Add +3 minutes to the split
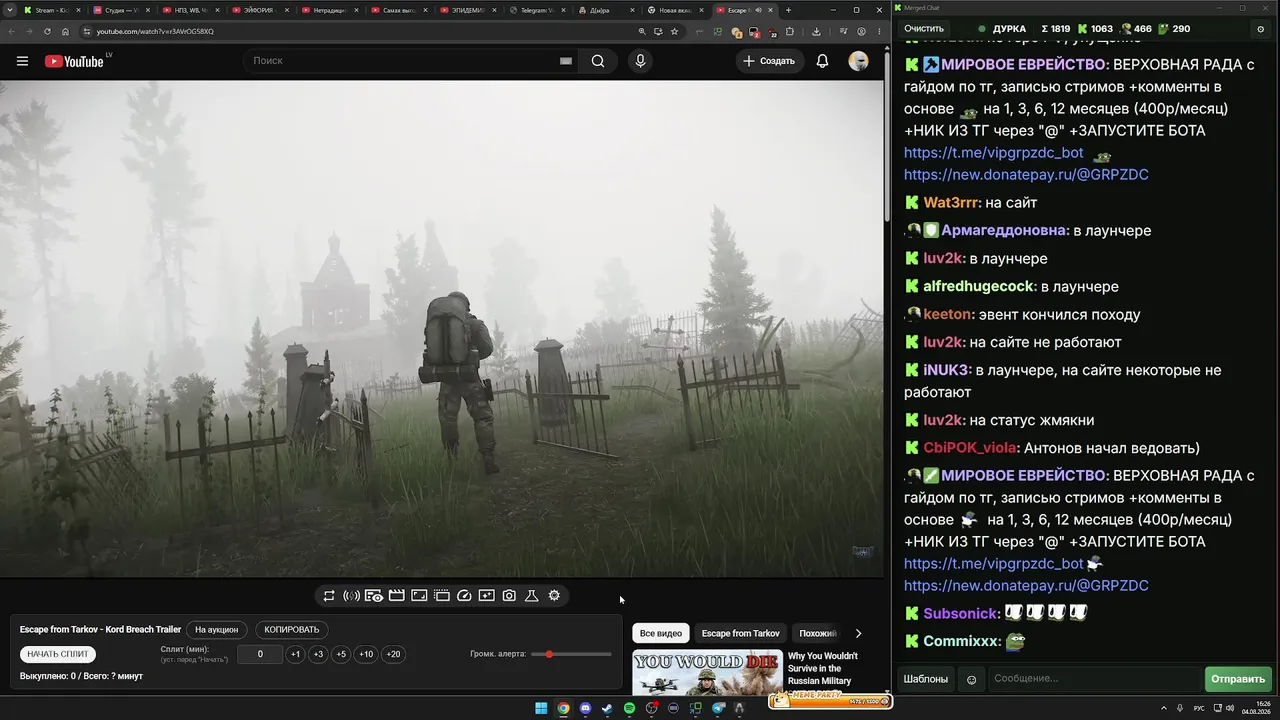Viewport: 1280px width, 720px height. tap(318, 654)
